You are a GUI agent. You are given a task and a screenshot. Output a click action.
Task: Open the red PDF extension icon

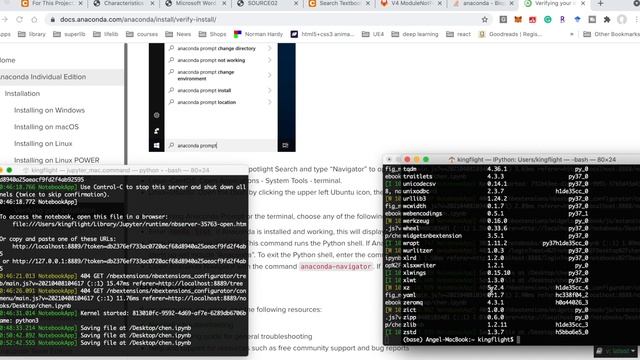(532, 19)
